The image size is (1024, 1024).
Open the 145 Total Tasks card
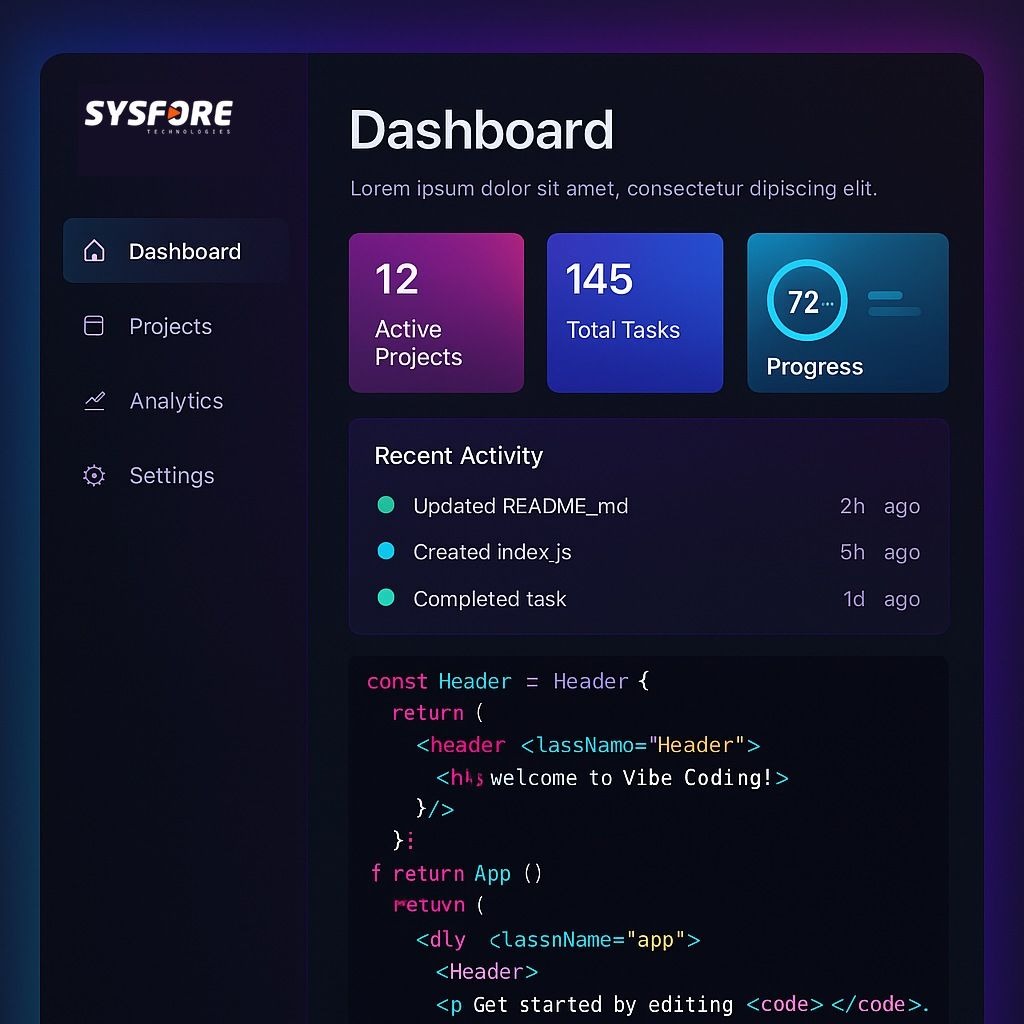[634, 311]
